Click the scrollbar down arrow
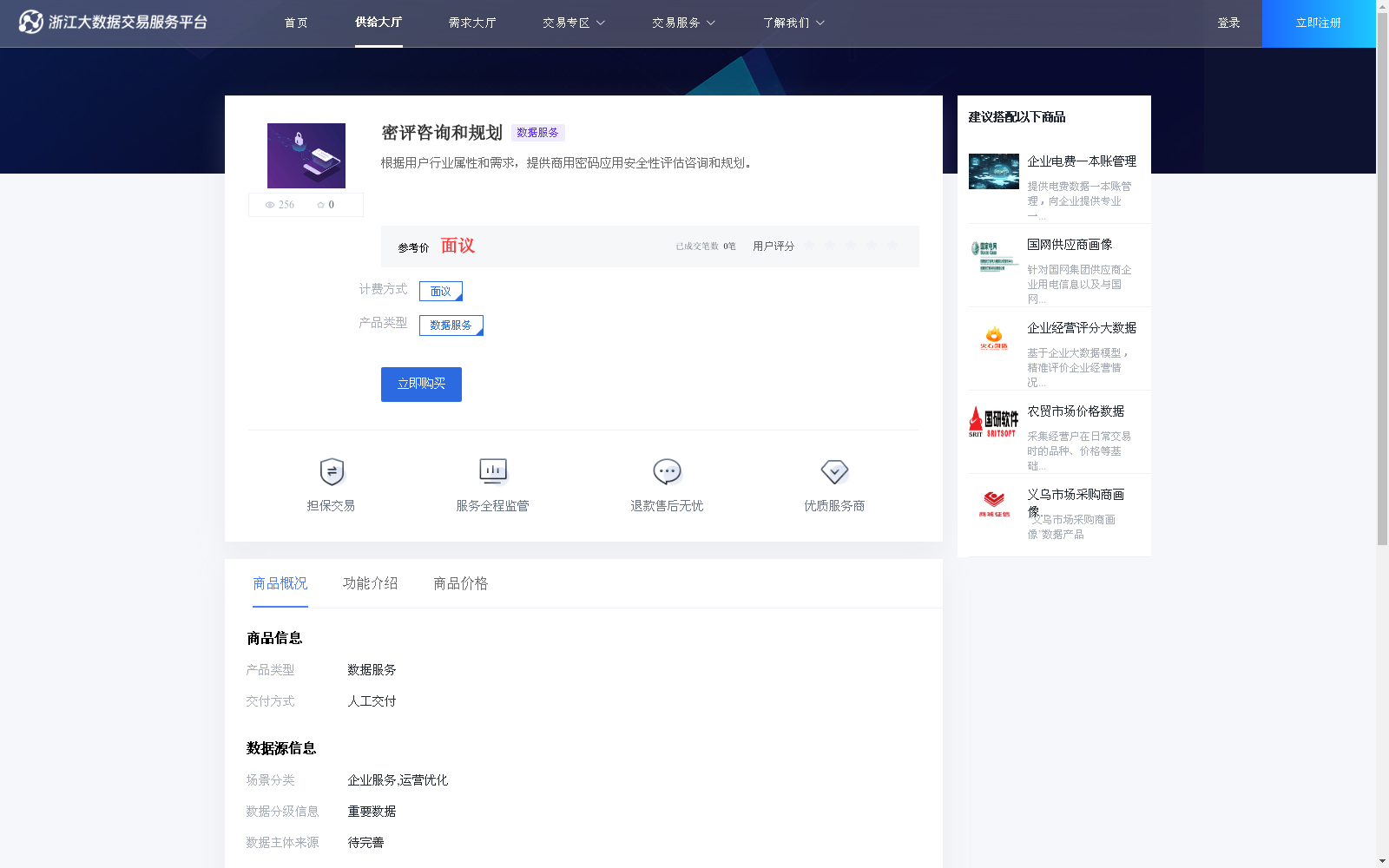 tap(1382, 861)
